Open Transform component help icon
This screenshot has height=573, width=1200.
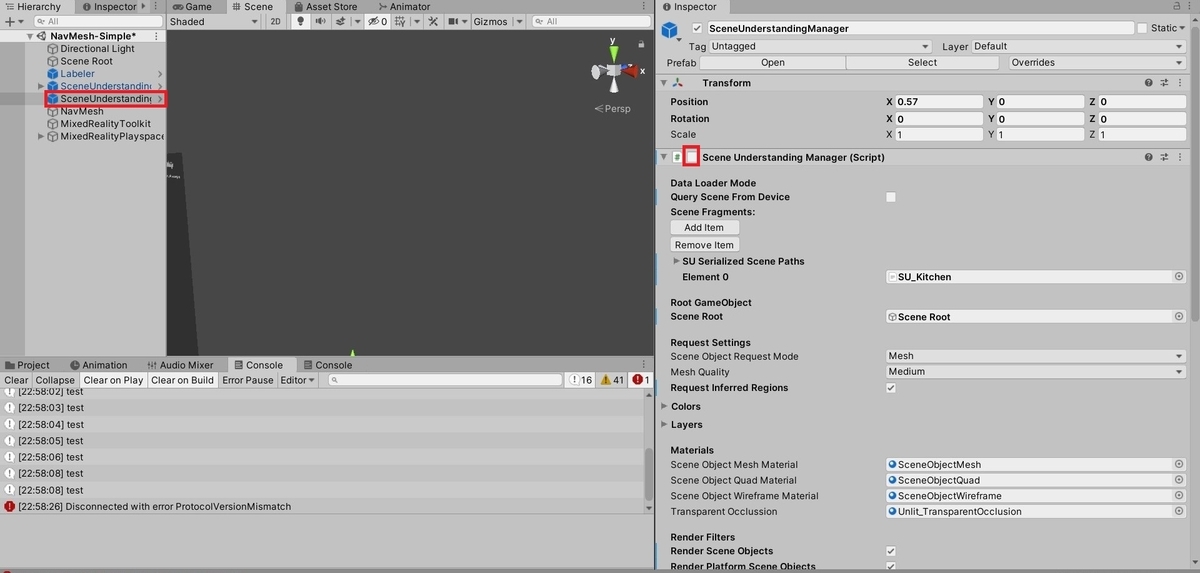(x=1149, y=83)
